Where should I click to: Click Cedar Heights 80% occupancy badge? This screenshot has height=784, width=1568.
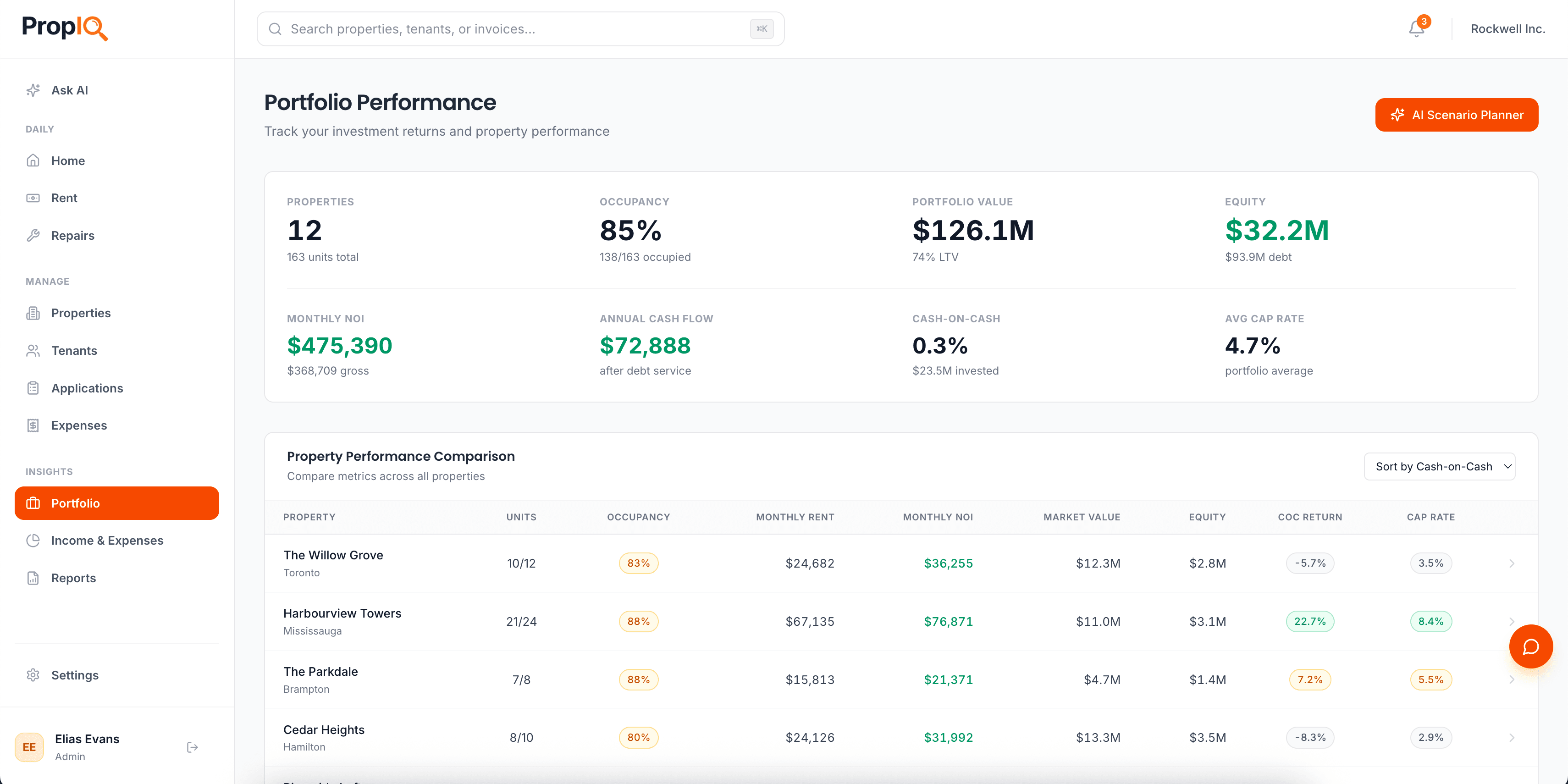(638, 737)
